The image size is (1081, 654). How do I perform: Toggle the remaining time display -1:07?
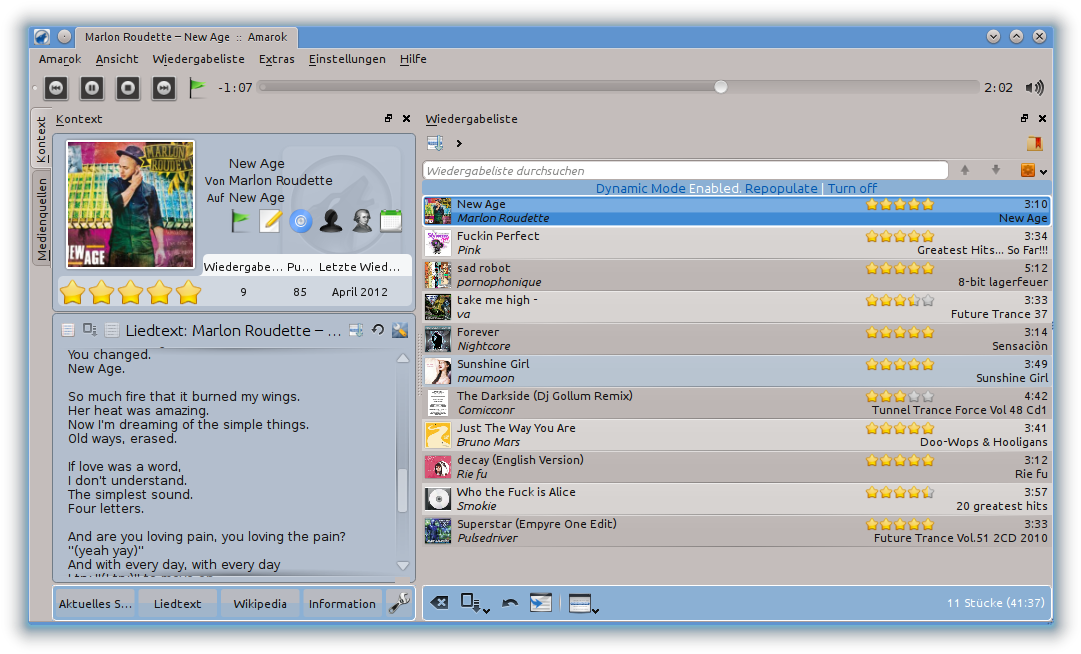click(x=235, y=88)
